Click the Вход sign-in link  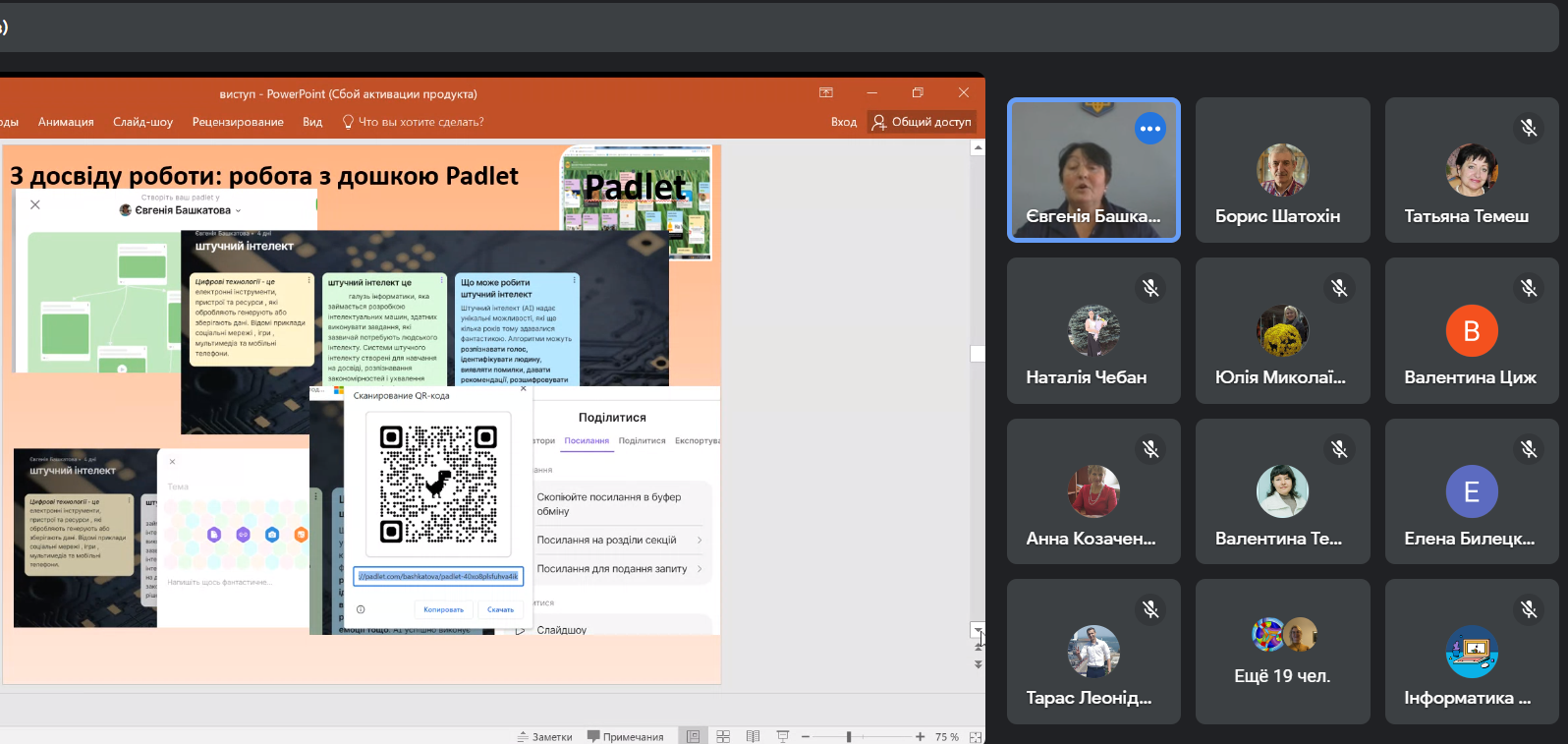pyautogui.click(x=843, y=122)
